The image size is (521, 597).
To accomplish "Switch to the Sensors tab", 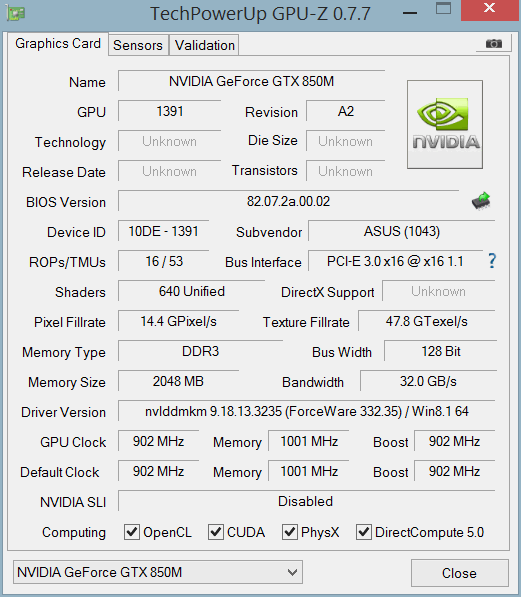I will 138,45.
